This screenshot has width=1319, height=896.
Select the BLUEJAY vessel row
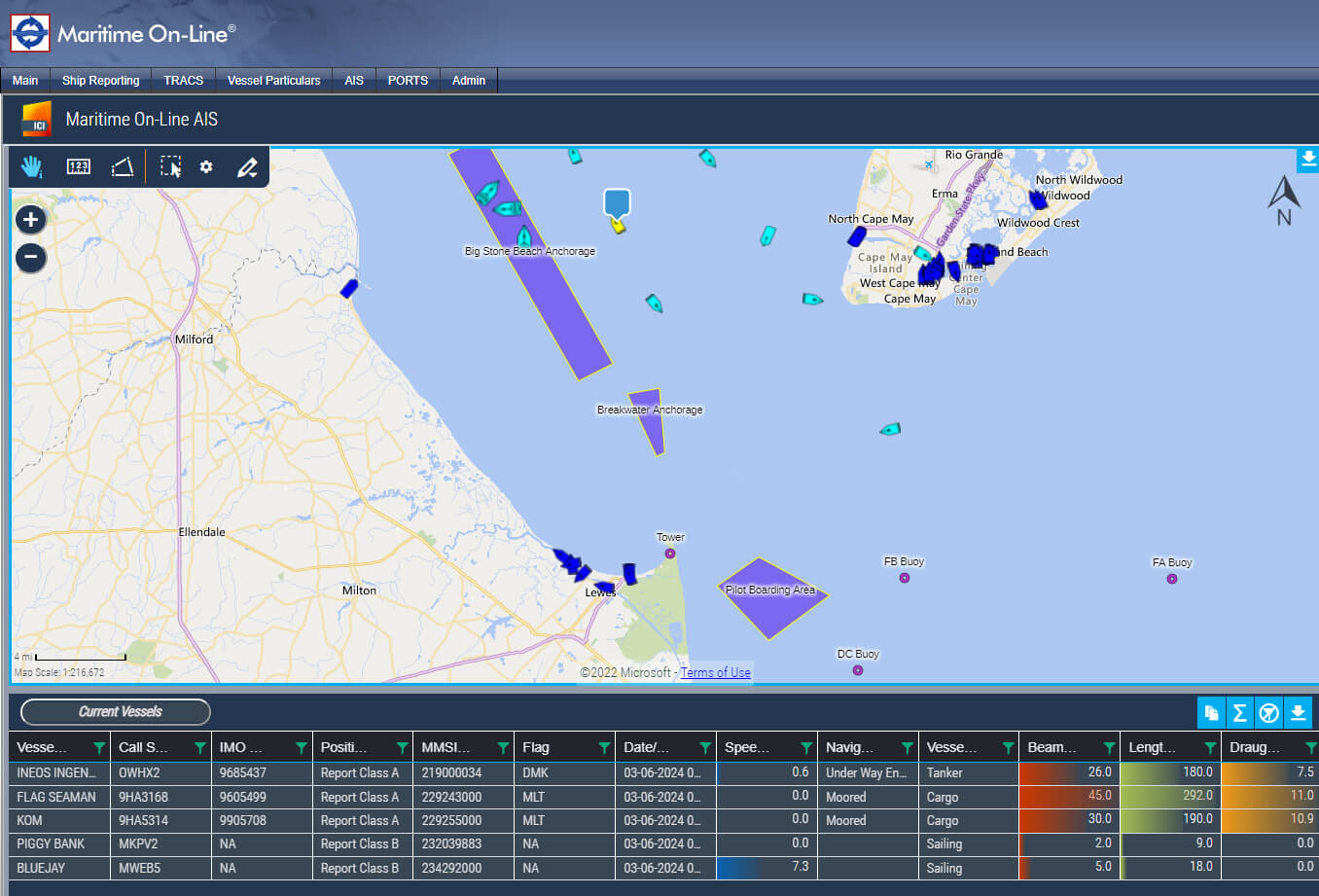tap(663, 868)
